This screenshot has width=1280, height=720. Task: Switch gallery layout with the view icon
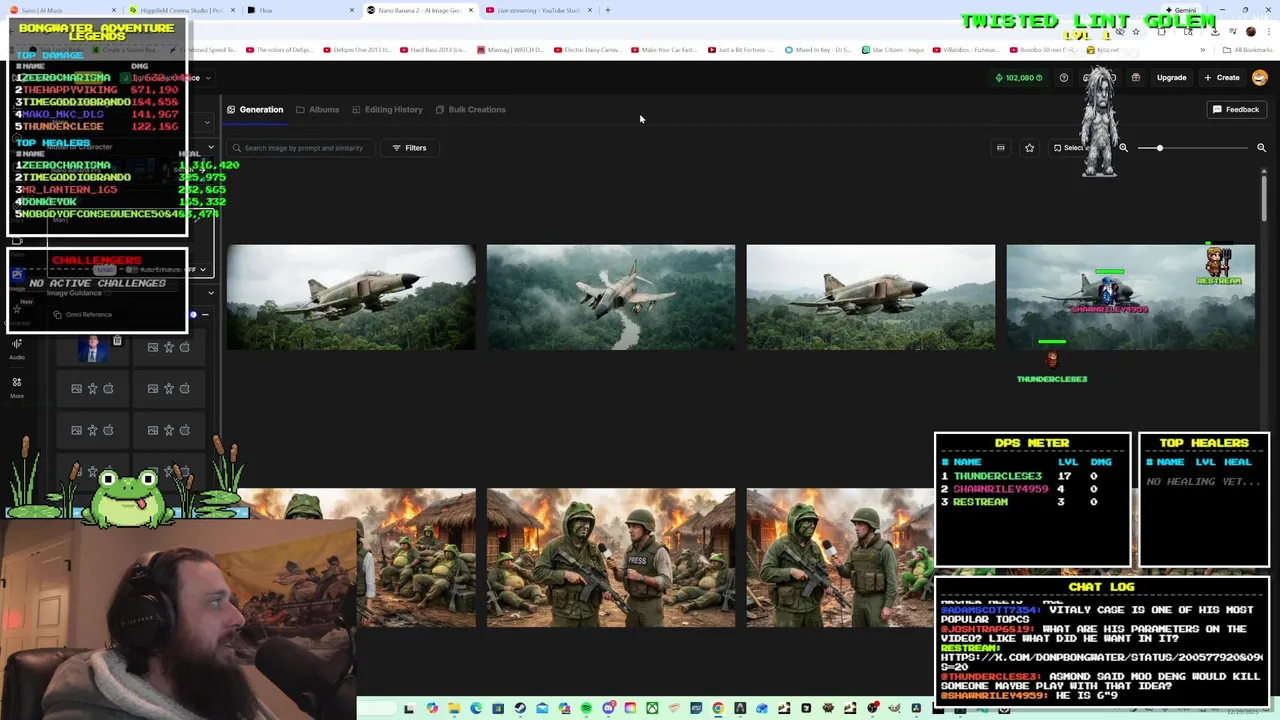1000,148
